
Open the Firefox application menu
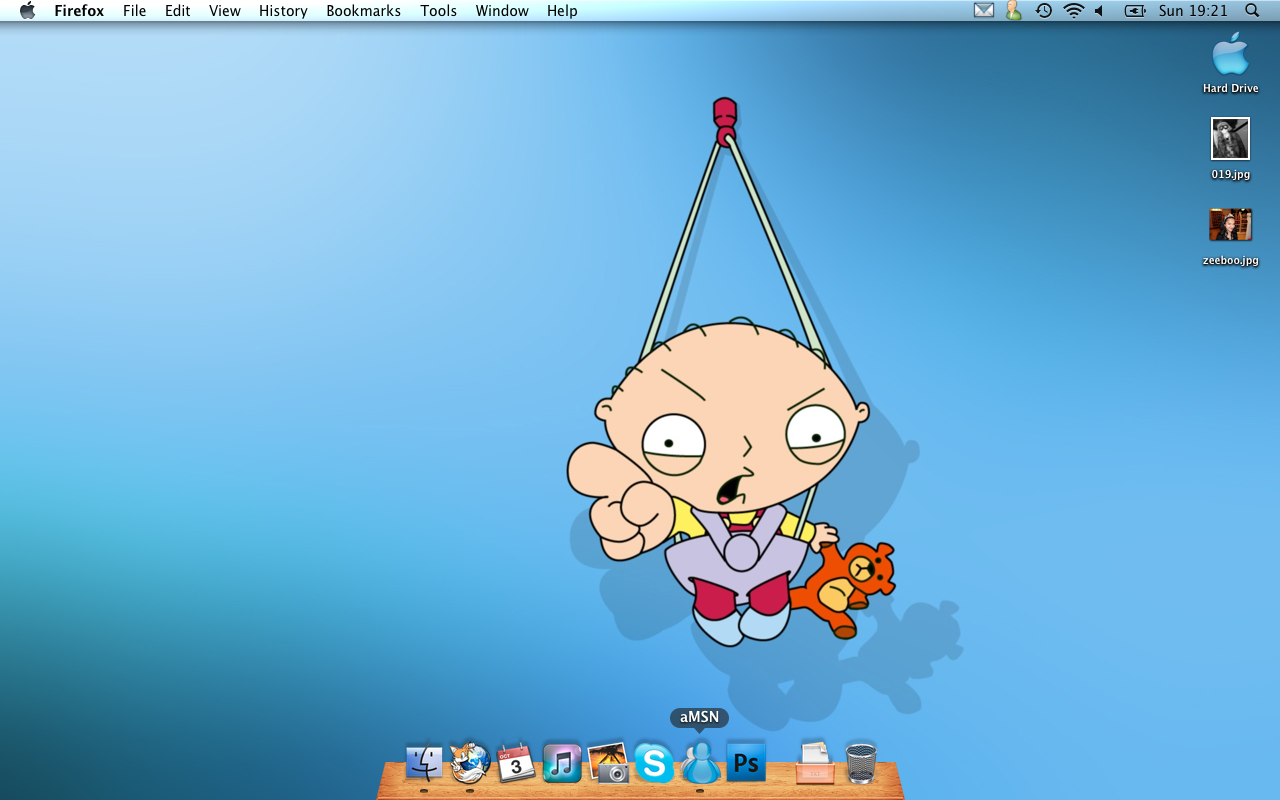[x=79, y=11]
